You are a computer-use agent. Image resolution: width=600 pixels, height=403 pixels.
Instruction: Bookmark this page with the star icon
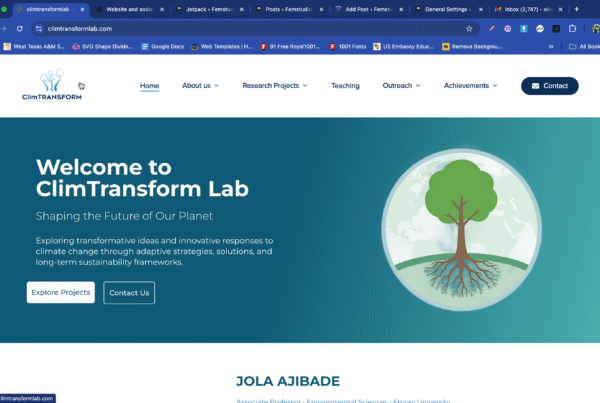point(469,28)
